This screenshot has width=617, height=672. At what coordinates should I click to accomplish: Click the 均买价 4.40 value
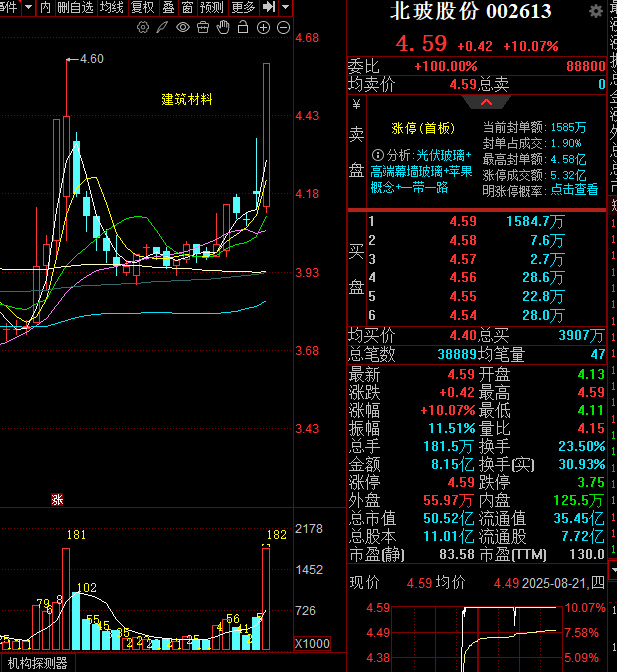463,335
